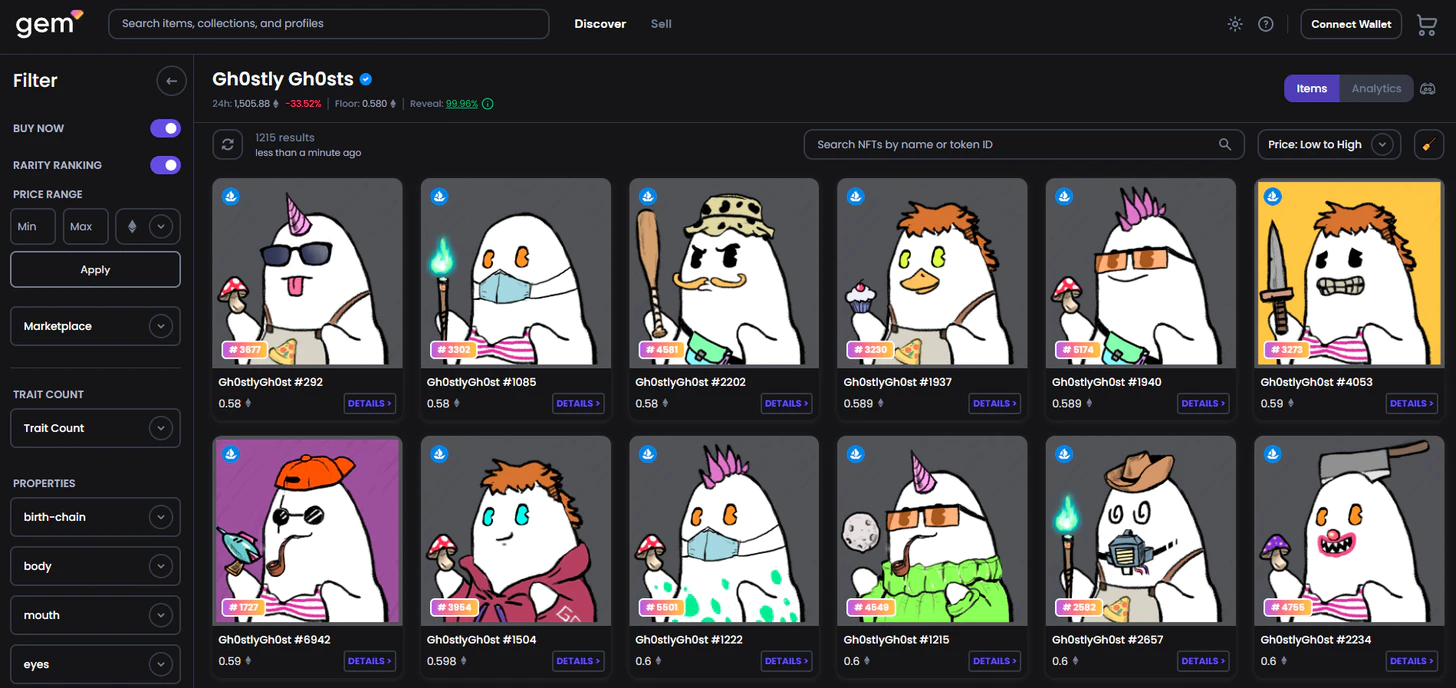Open the Discord icon next to Analytics
The image size is (1456, 688).
pyautogui.click(x=1428, y=89)
